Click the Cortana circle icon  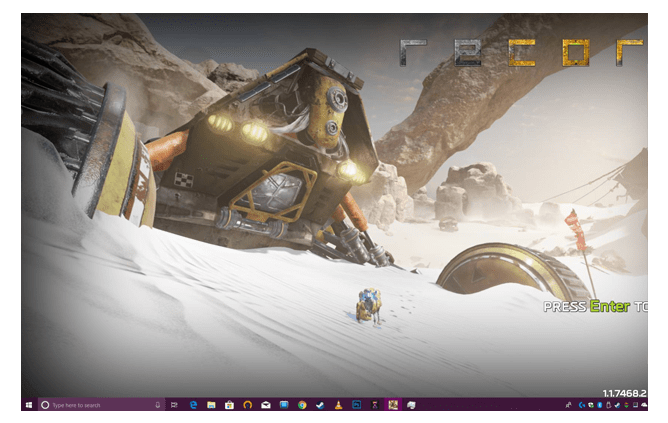coord(45,405)
